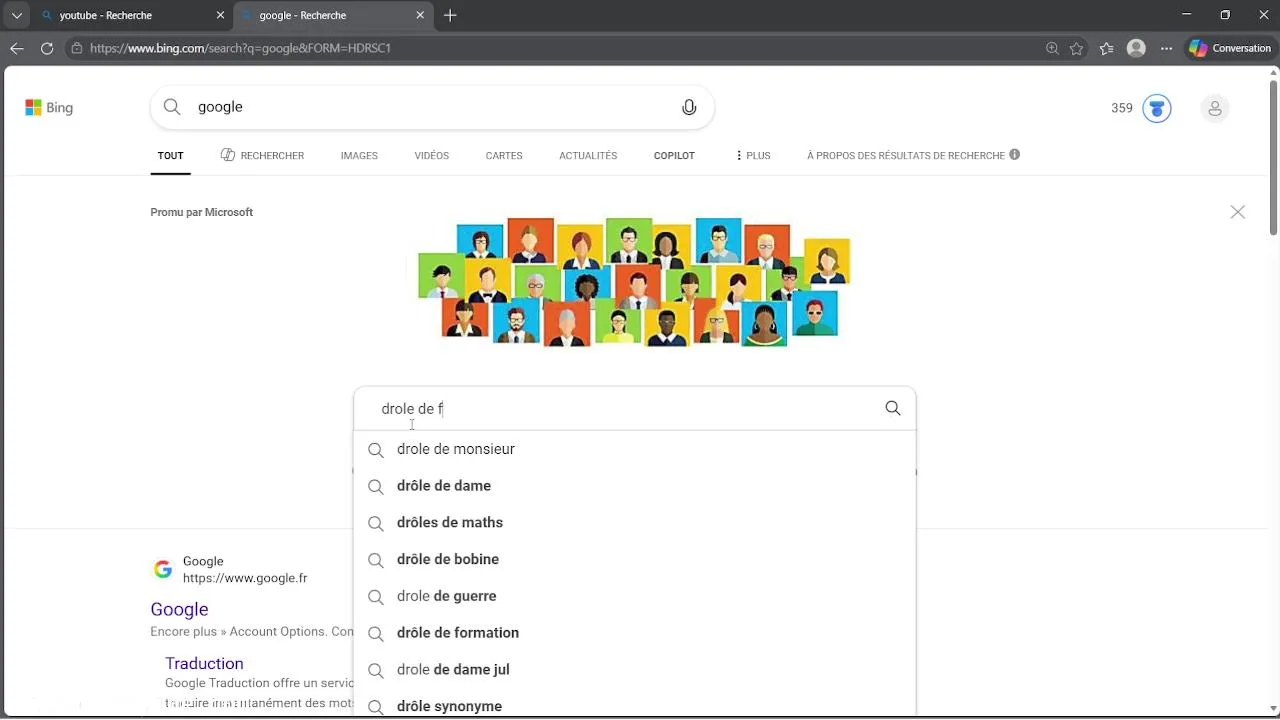Open the RECHERCHER tab

pos(262,156)
